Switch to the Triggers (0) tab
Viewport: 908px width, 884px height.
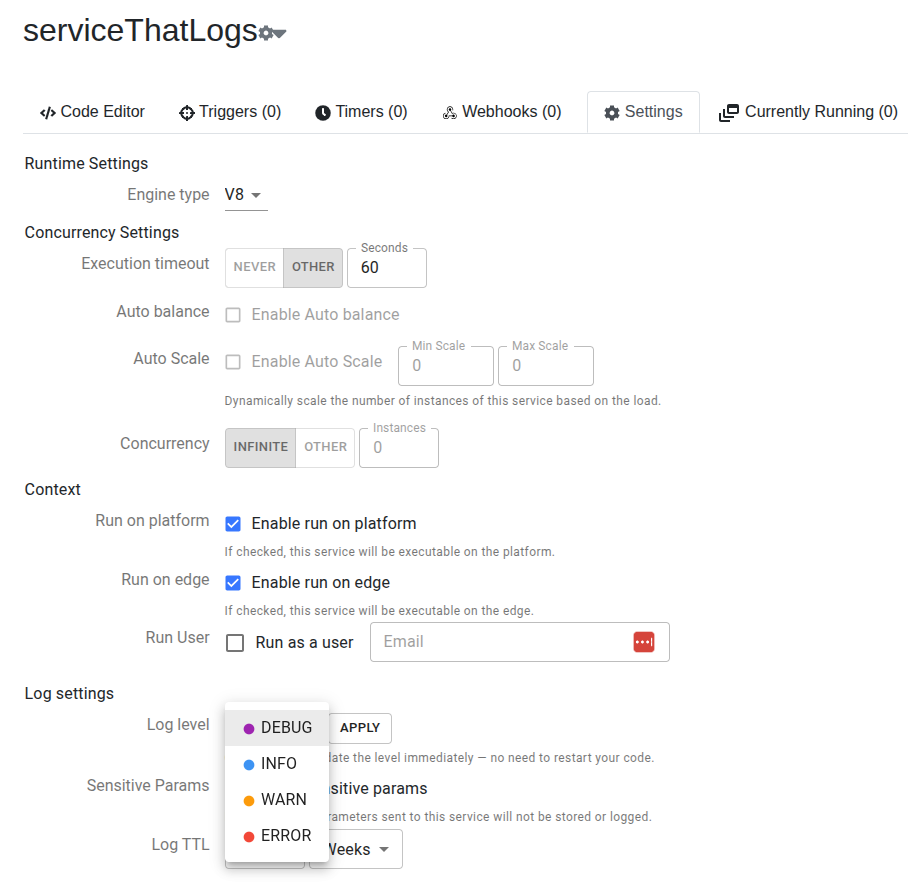(230, 112)
